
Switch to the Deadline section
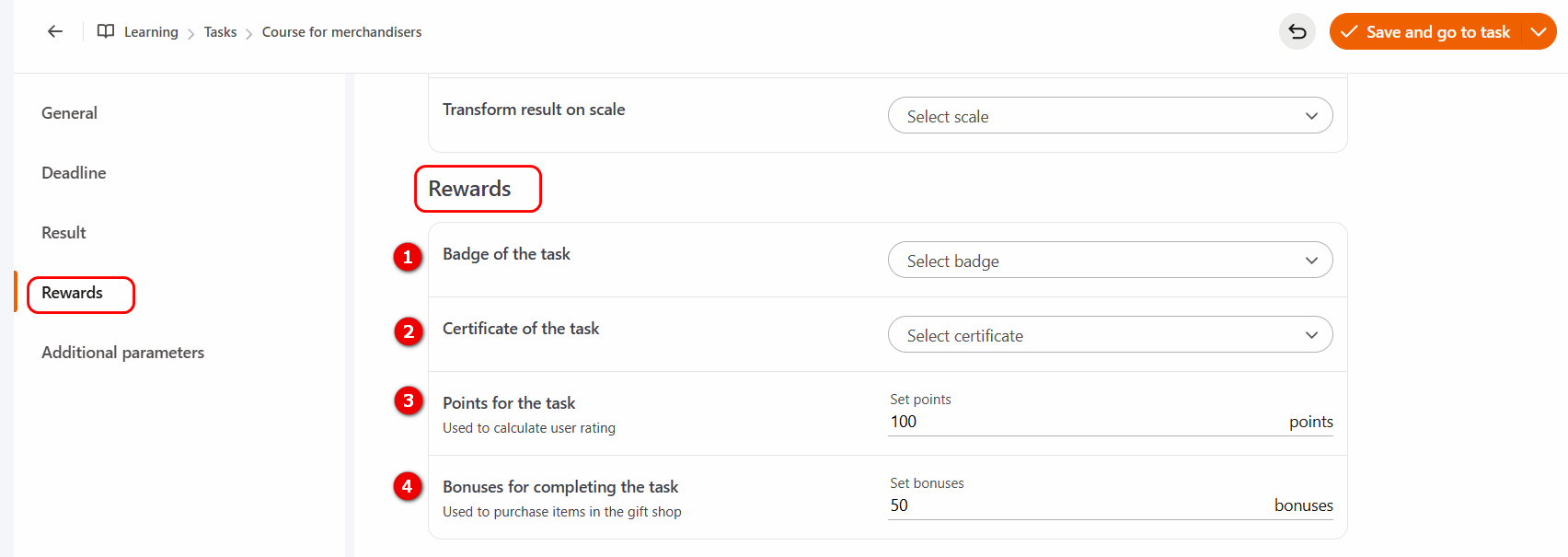pyautogui.click(x=74, y=173)
